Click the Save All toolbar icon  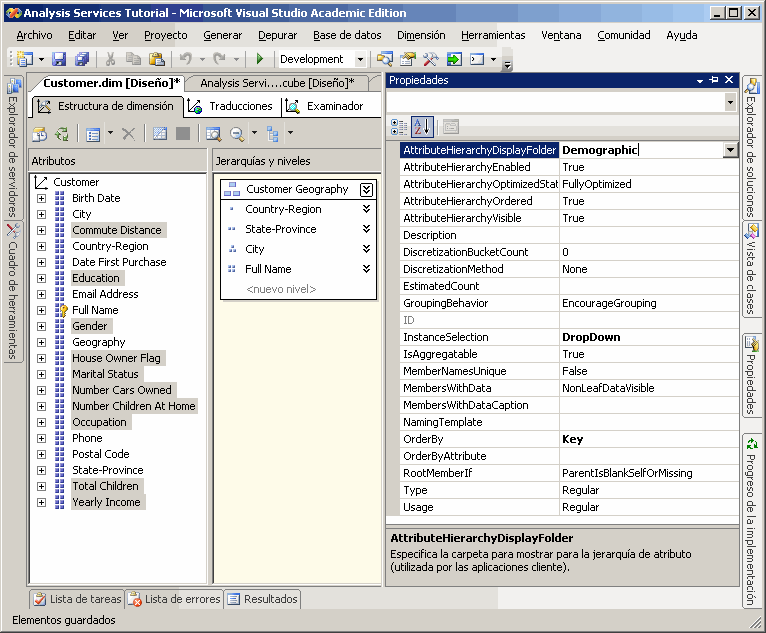82,60
